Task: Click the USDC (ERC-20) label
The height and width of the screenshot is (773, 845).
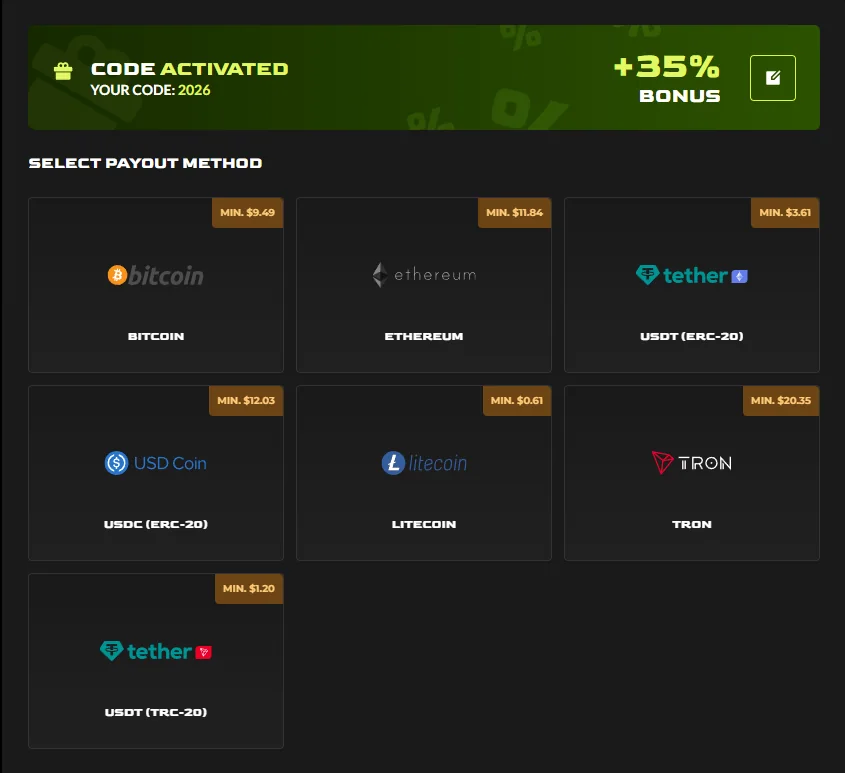Action: [156, 524]
